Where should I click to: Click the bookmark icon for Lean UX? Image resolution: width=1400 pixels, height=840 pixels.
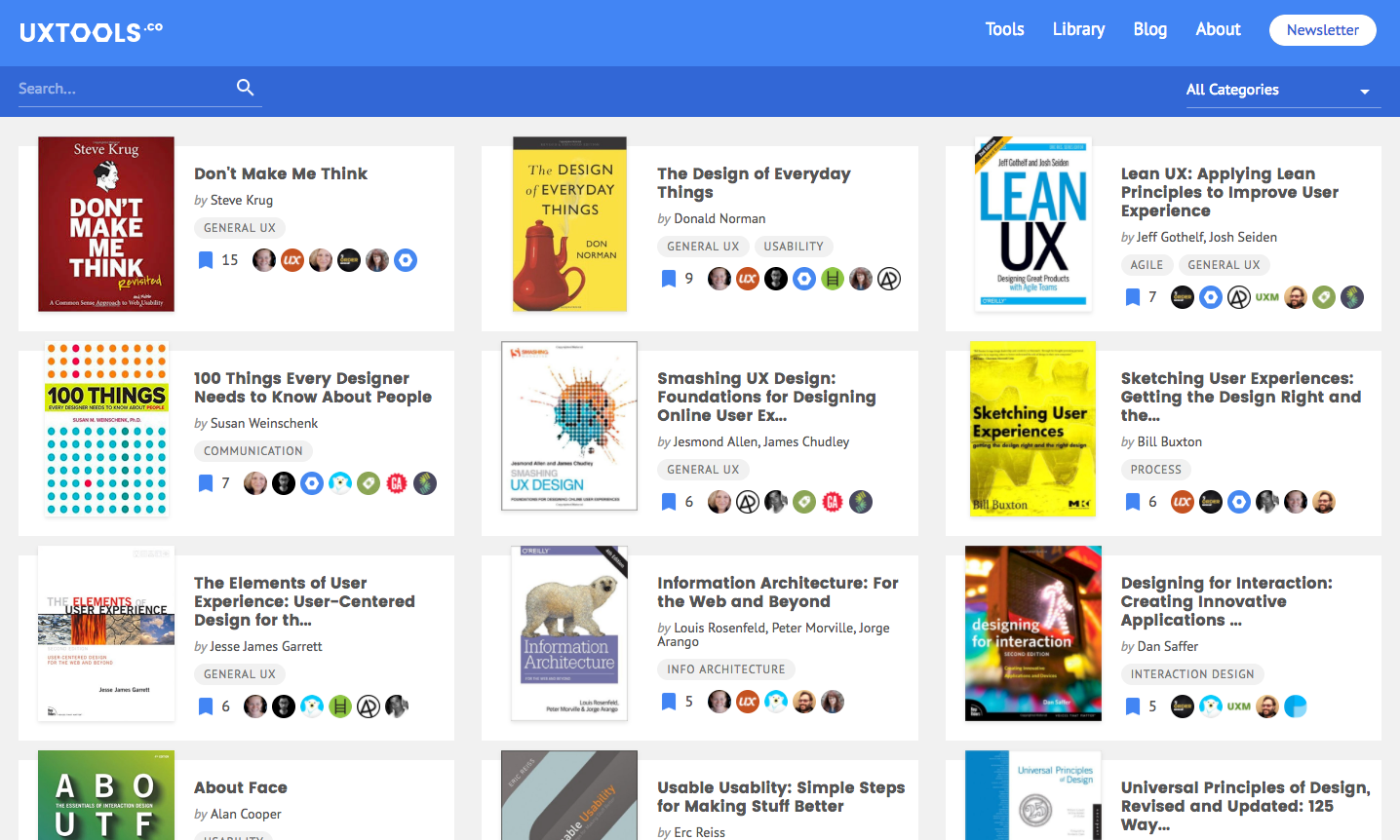[x=1133, y=297]
